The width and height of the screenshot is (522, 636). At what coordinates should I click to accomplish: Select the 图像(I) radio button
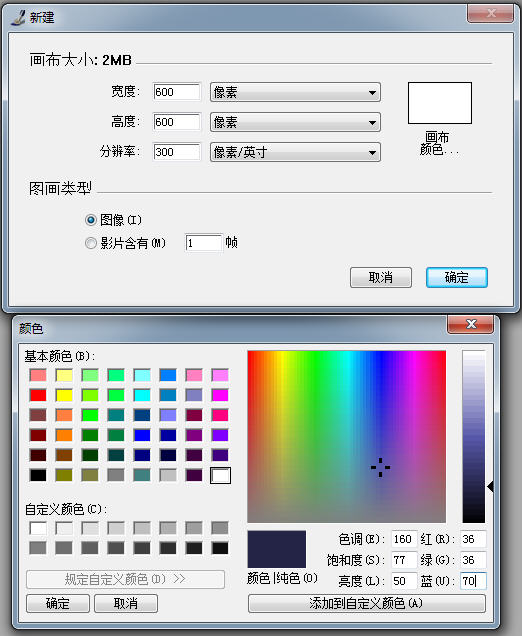[x=90, y=220]
